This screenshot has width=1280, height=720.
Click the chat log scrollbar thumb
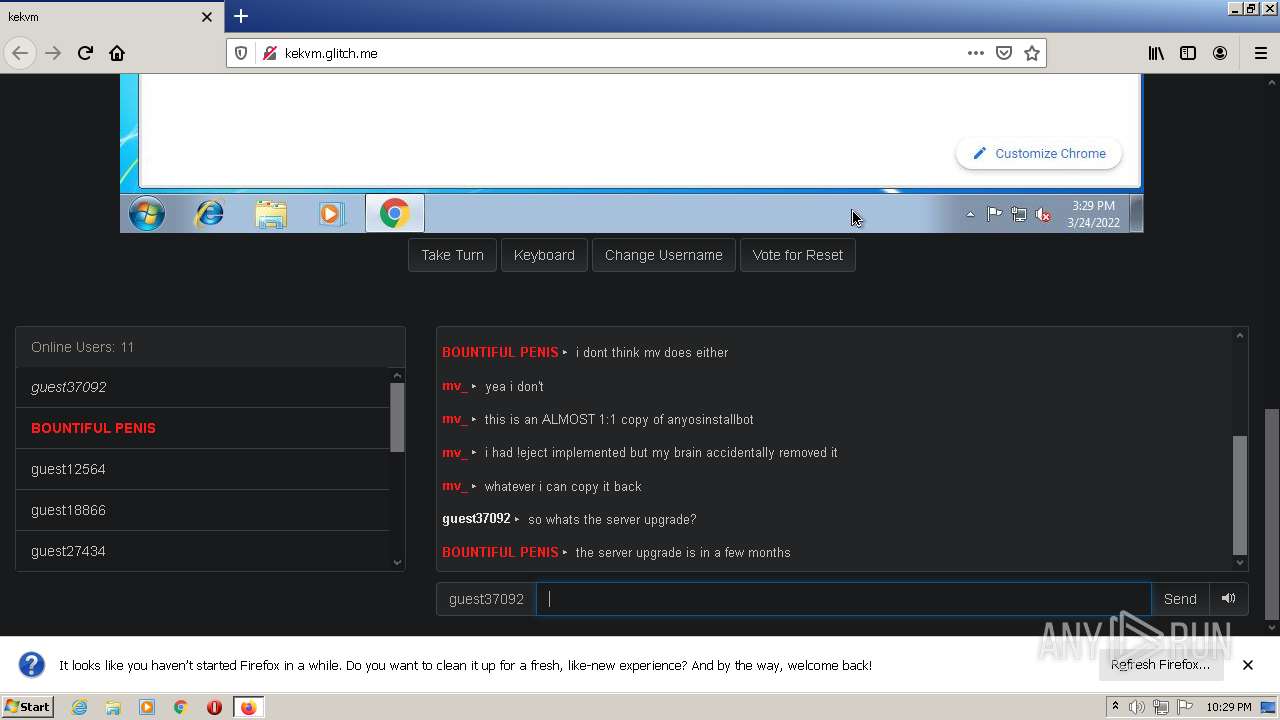coord(1240,494)
